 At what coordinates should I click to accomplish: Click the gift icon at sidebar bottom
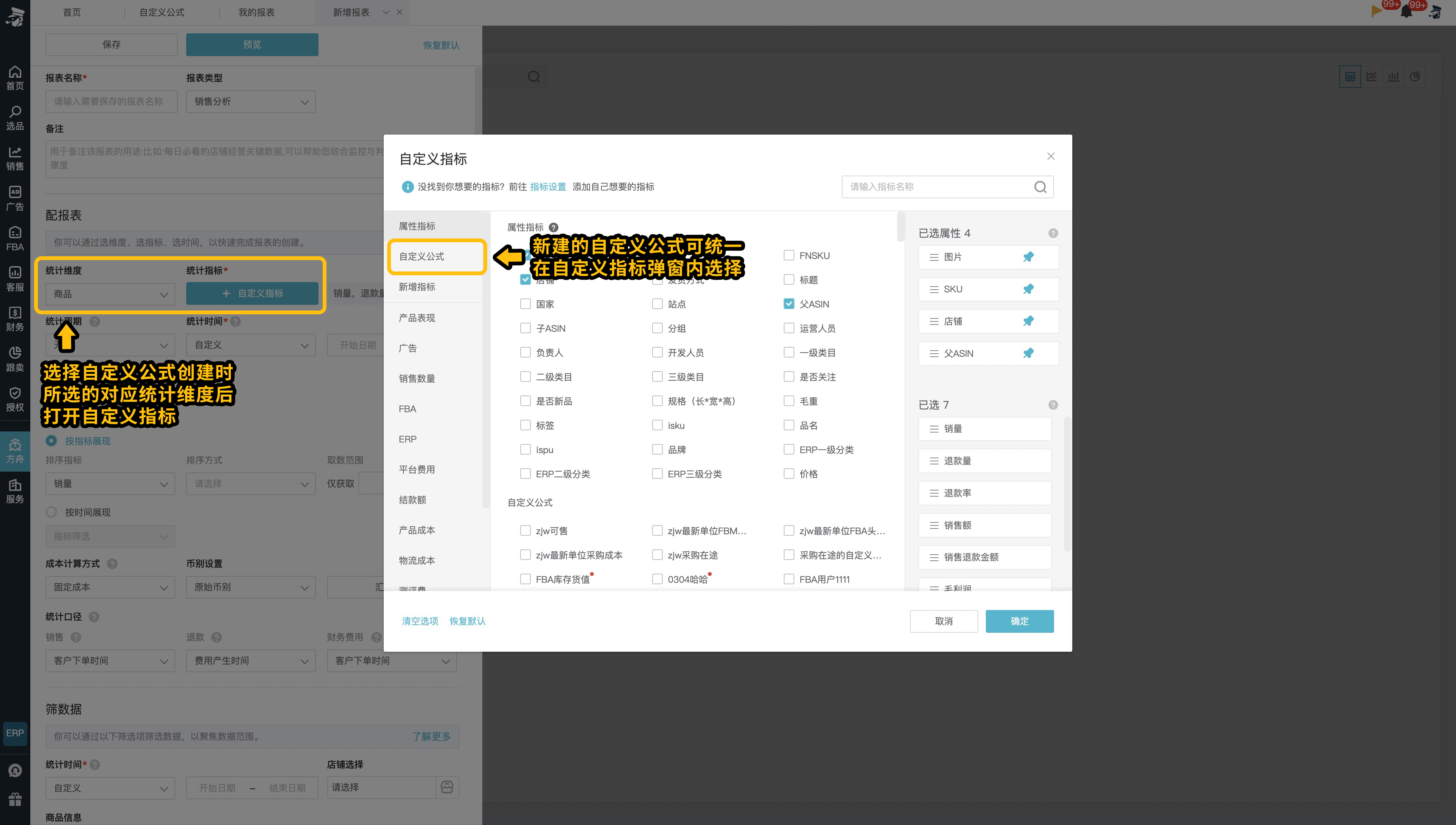tap(15, 799)
